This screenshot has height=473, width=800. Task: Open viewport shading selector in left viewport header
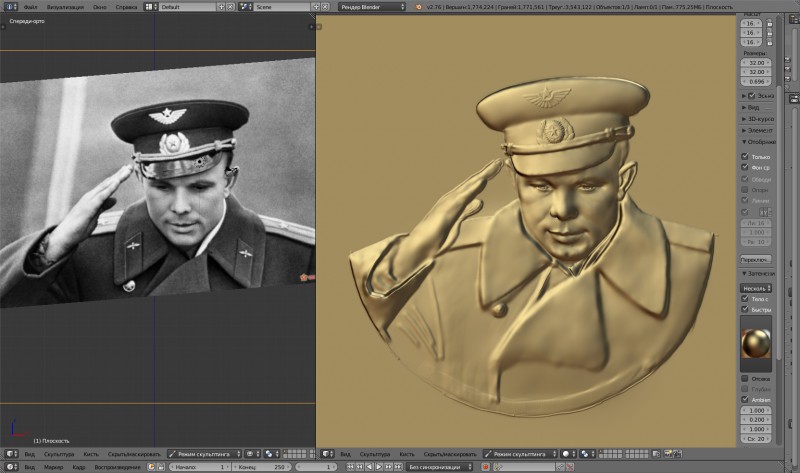click(x=252, y=454)
